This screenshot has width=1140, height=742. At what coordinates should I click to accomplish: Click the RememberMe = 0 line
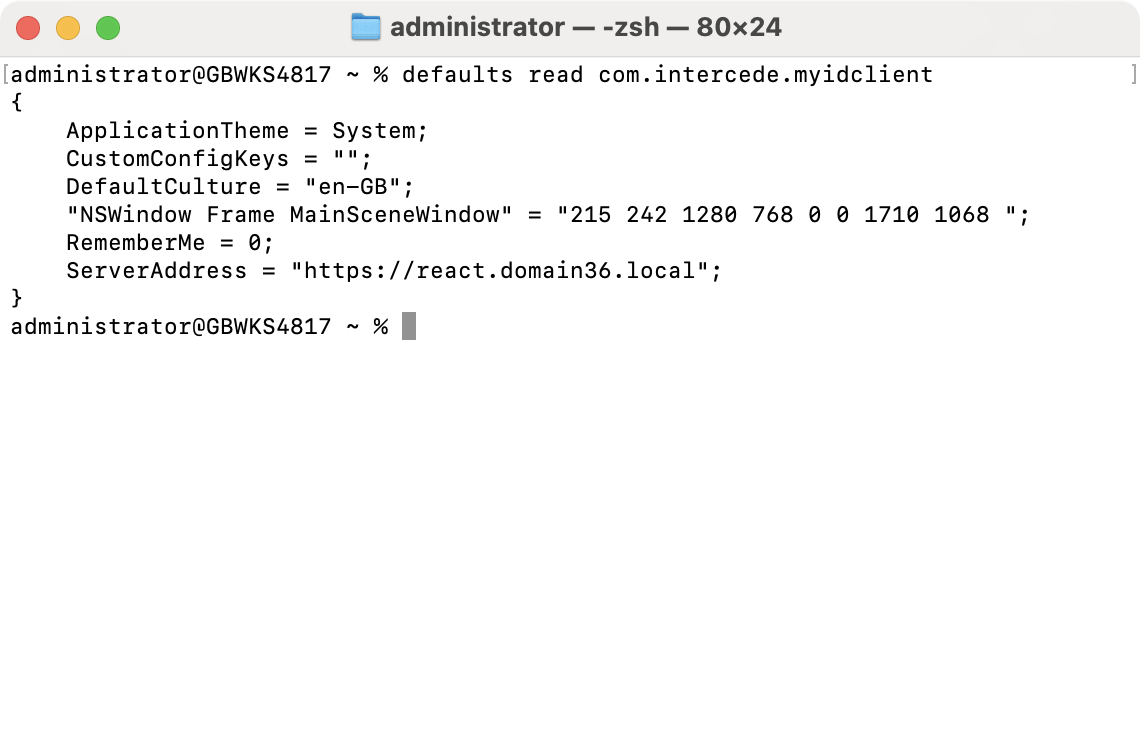click(x=170, y=243)
